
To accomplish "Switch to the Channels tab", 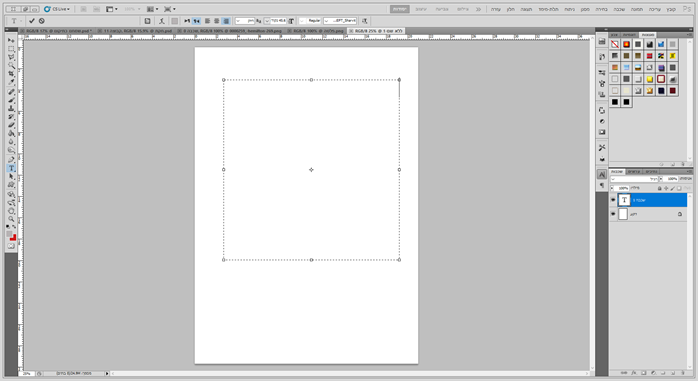I will [x=633, y=172].
